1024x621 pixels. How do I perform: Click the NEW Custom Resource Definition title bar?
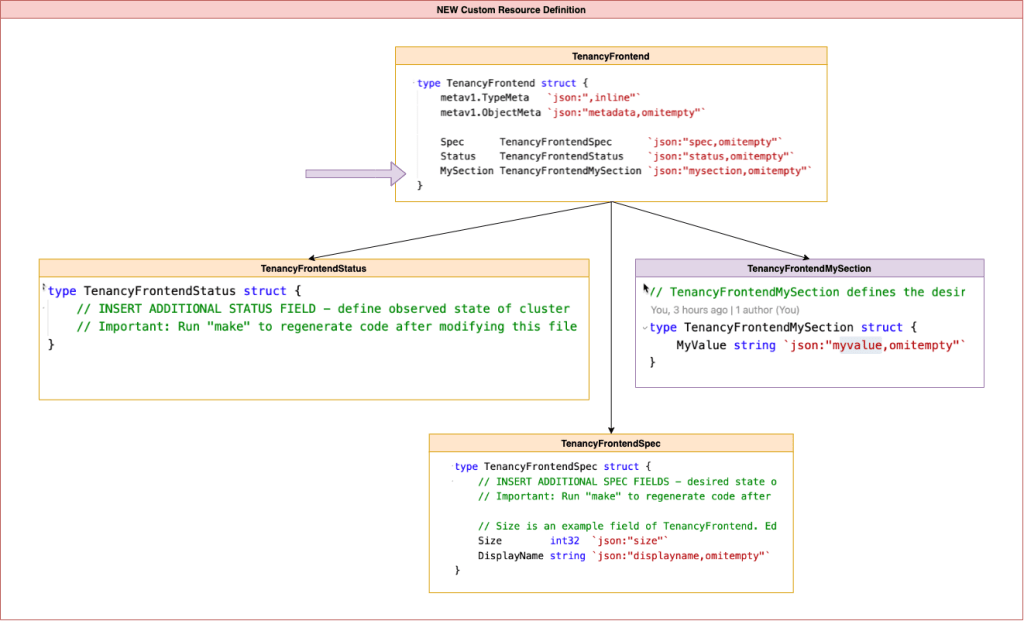pos(511,9)
